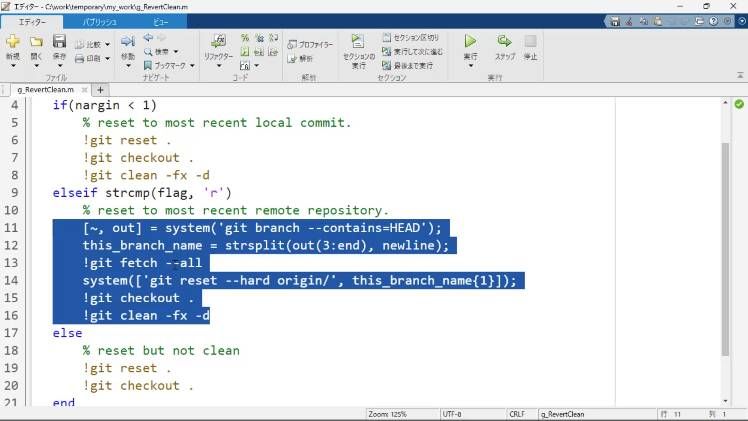The height and width of the screenshot is (421, 748).
Task: Run the script with green play icon
Action: [x=470, y=41]
